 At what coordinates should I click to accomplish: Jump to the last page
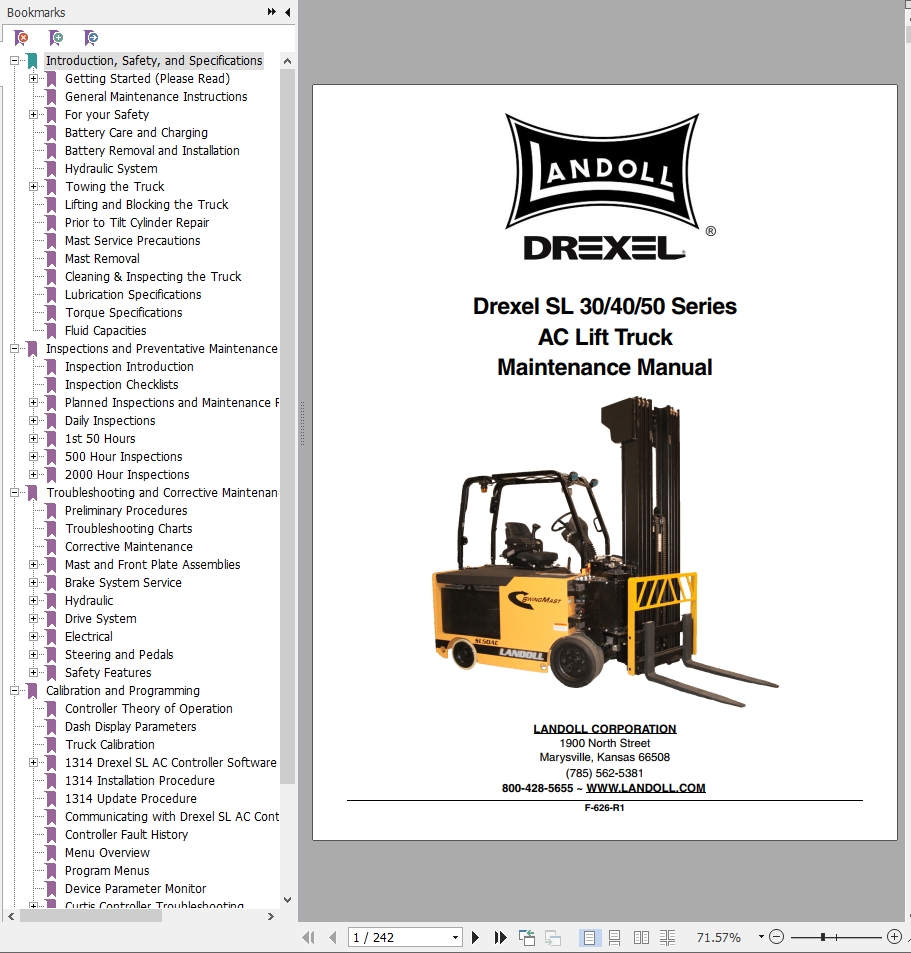point(500,937)
